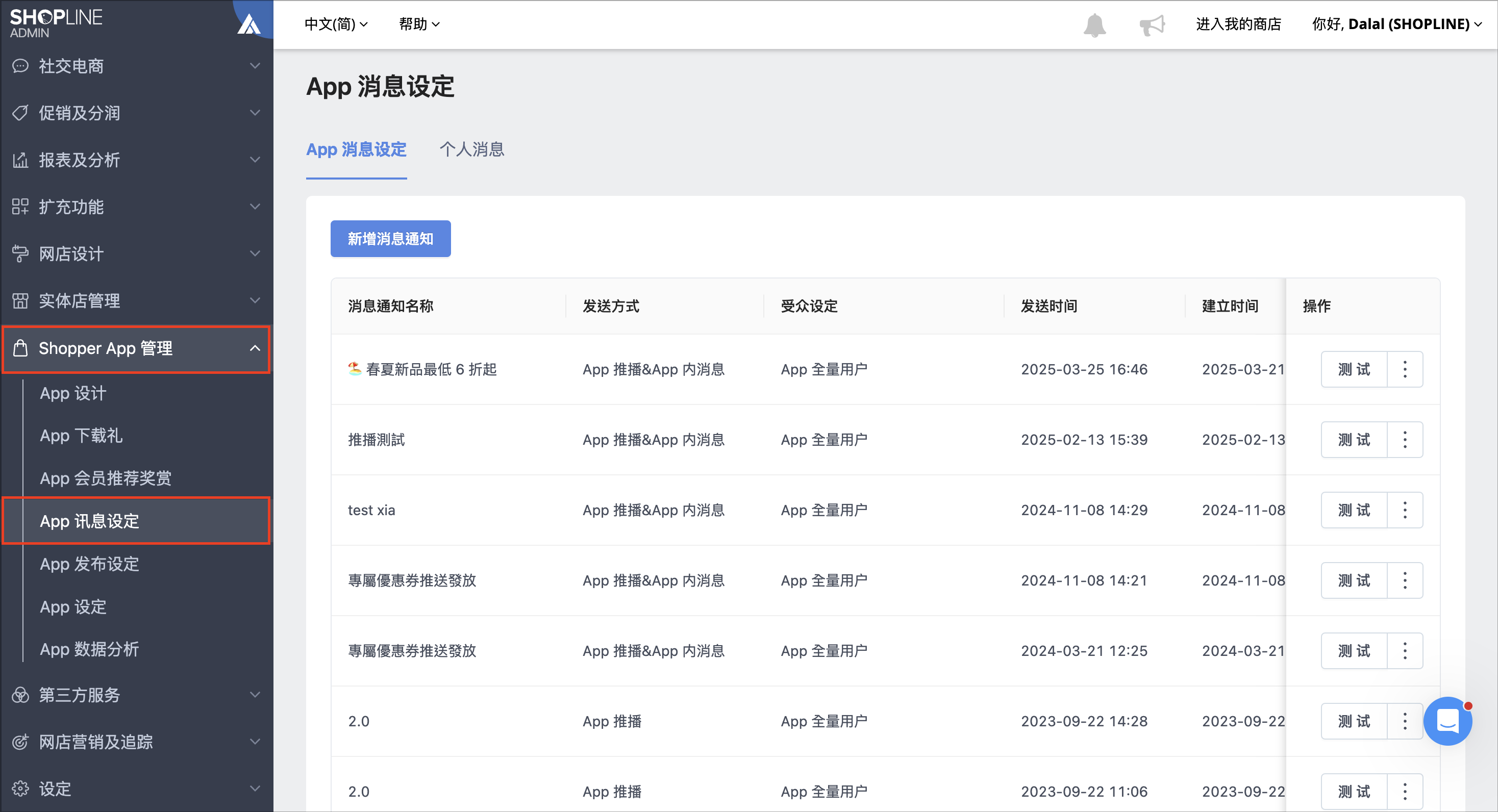Open App 讯息设定 in the sidebar
Screen dimensions: 1498x812
pos(137,521)
